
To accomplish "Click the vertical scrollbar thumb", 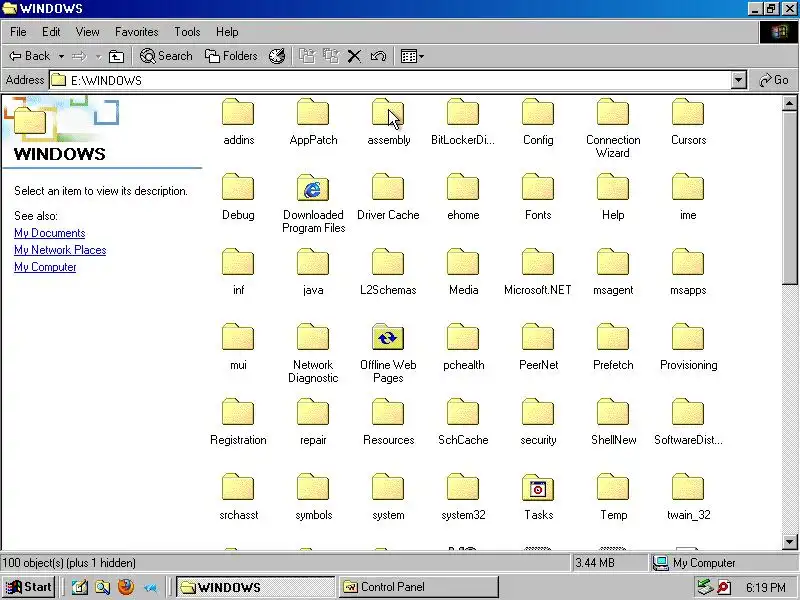I will pyautogui.click(x=789, y=198).
